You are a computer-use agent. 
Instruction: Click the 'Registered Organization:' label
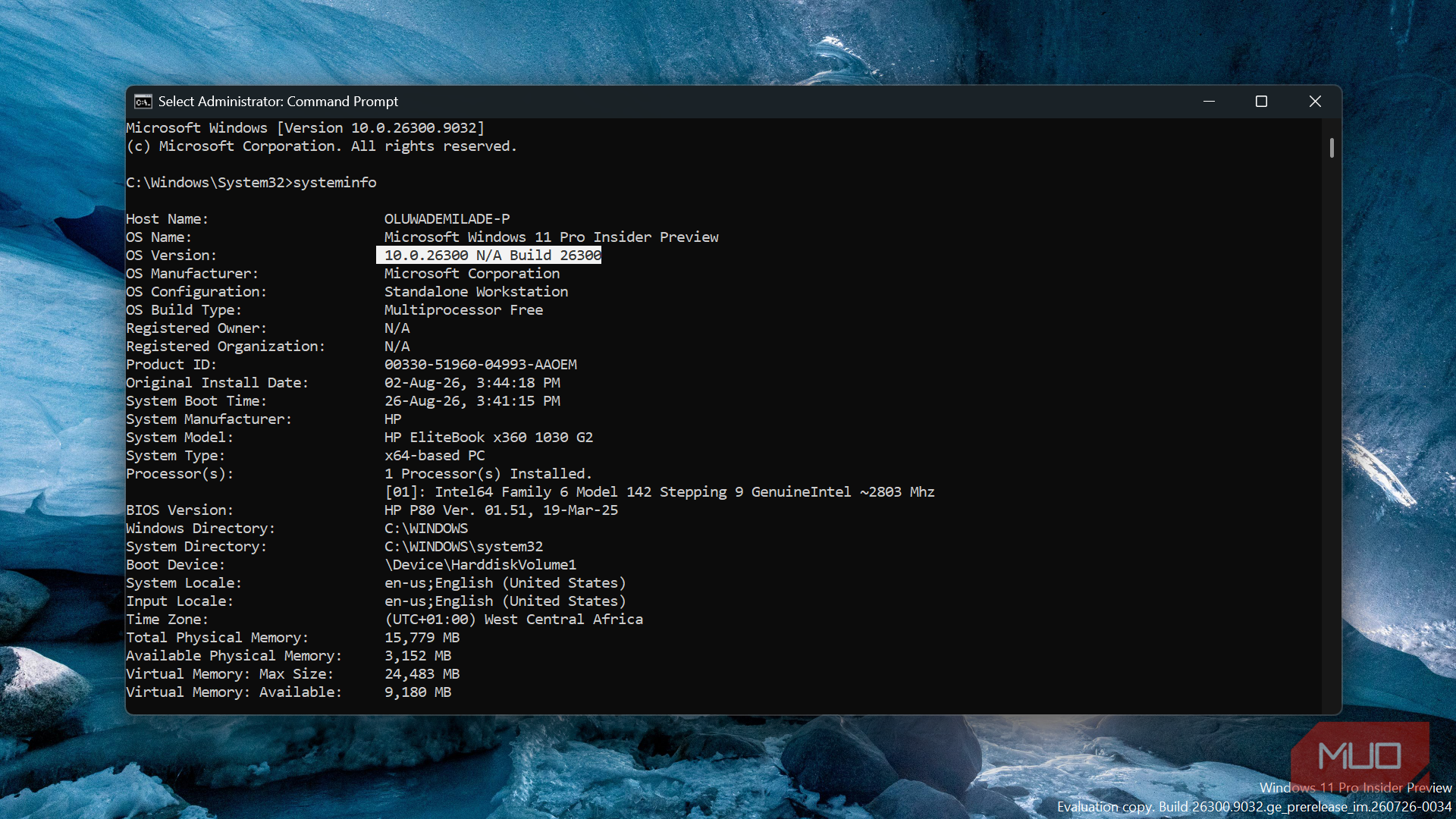(x=225, y=347)
